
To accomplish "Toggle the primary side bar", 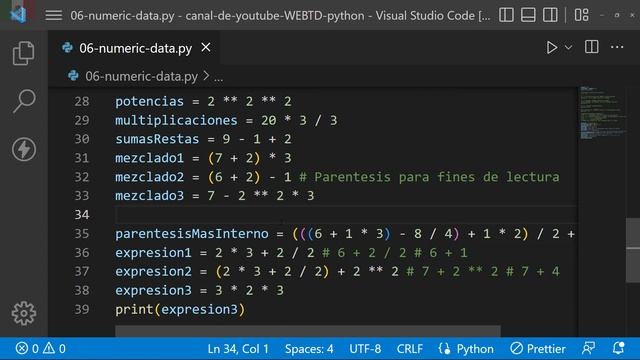I will (506, 16).
